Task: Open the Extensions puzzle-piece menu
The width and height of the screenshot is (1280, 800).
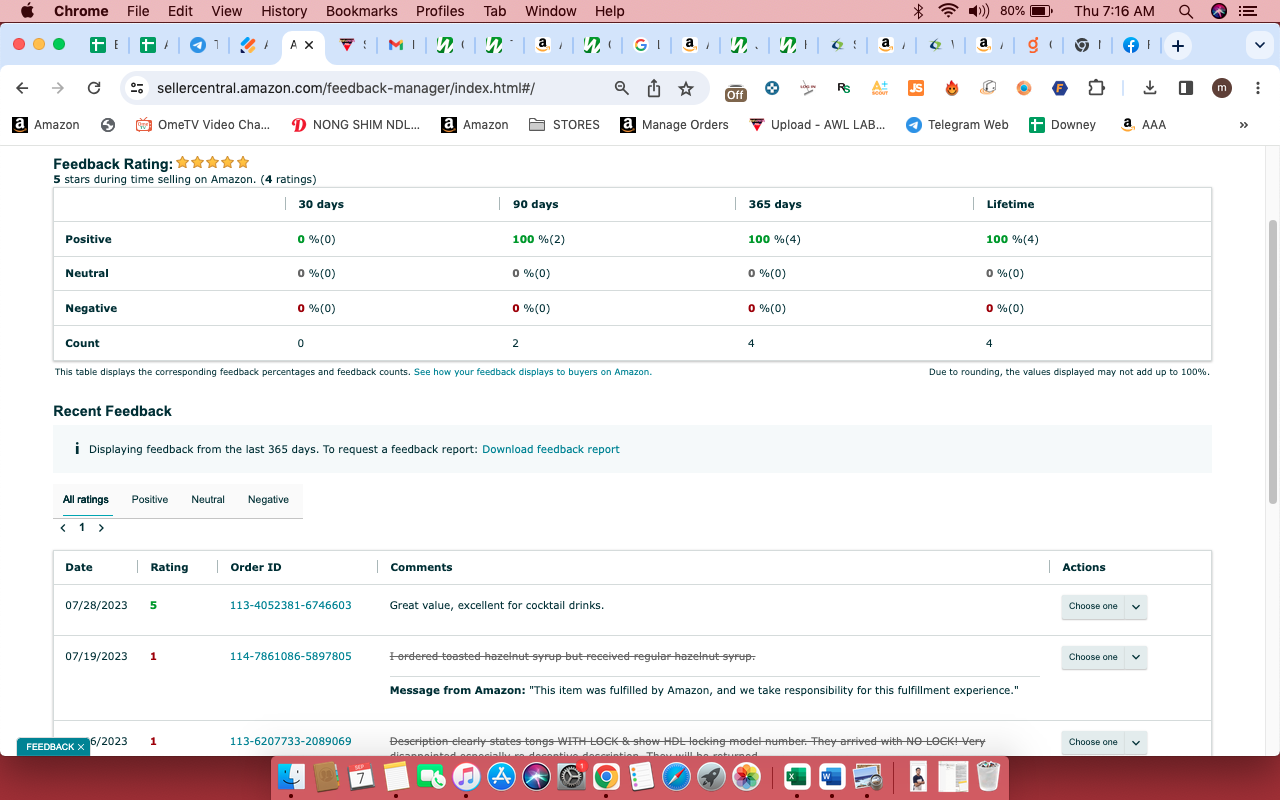Action: click(1096, 88)
